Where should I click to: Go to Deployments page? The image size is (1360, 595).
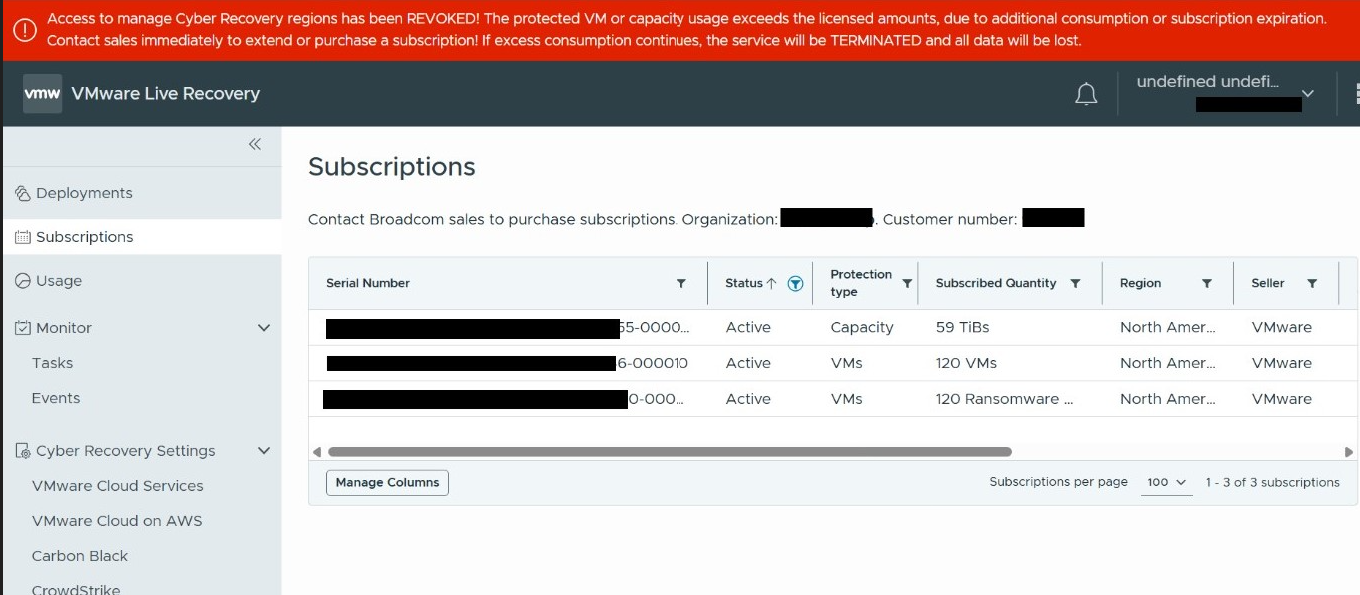pyautogui.click(x=84, y=193)
